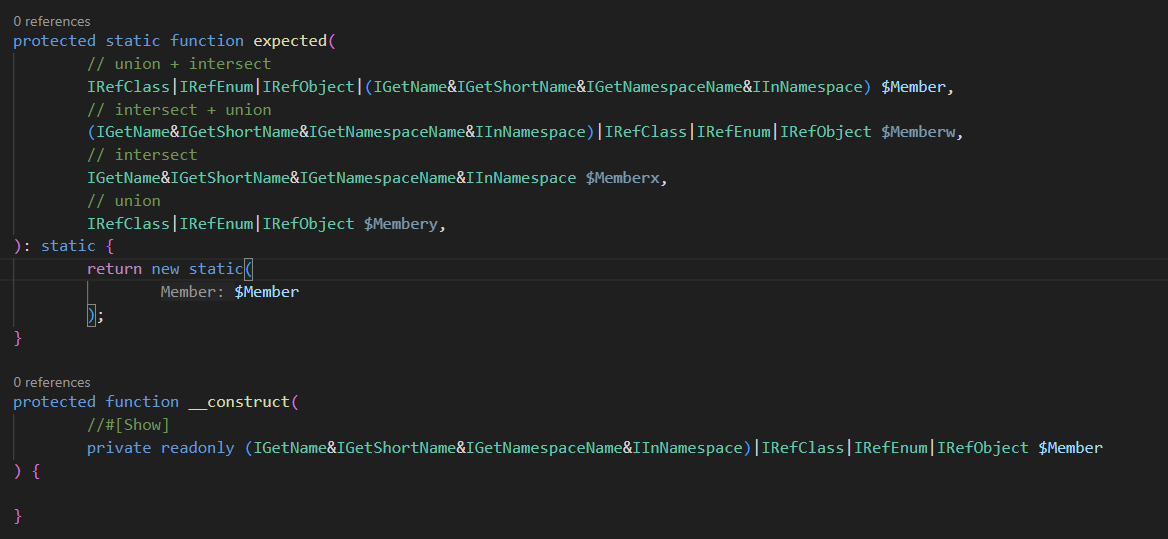Click $Member argument after the 'Member:' hint

coord(266,292)
